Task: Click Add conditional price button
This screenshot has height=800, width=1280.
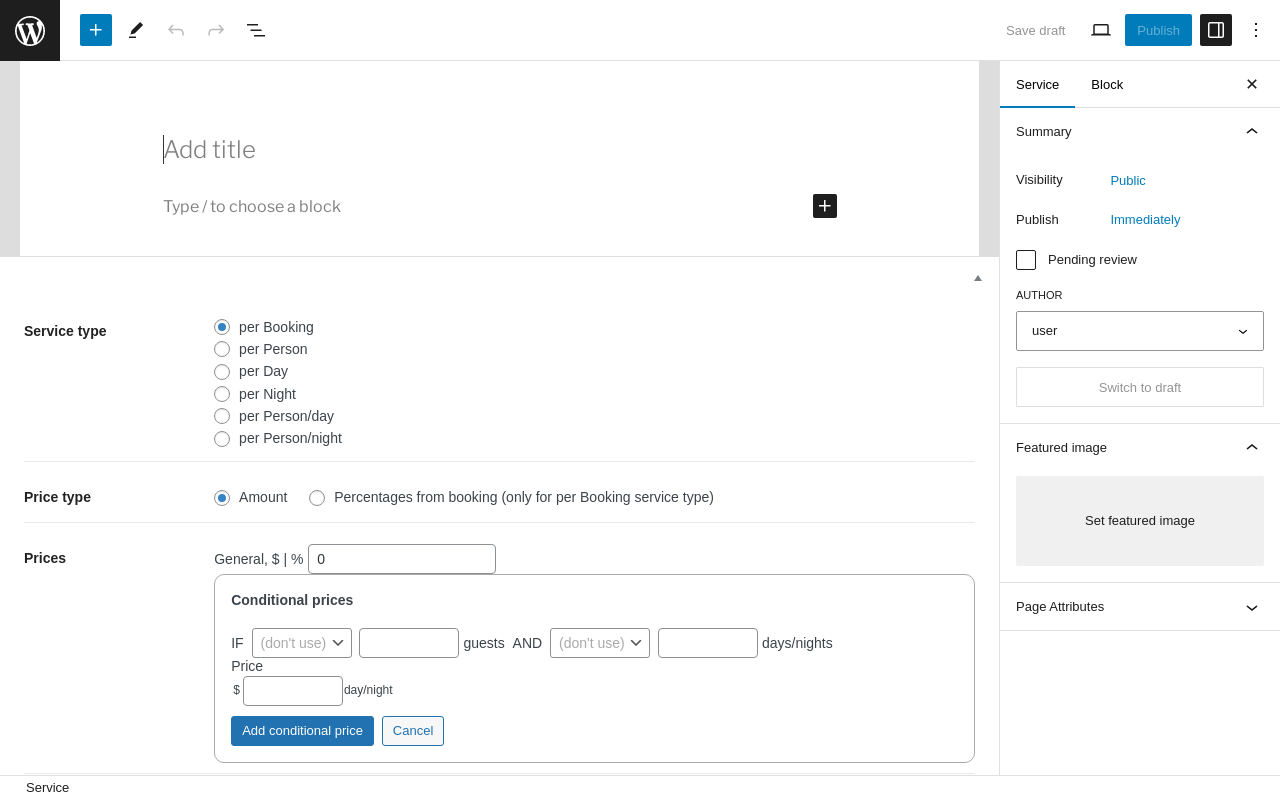Action: pyautogui.click(x=302, y=731)
